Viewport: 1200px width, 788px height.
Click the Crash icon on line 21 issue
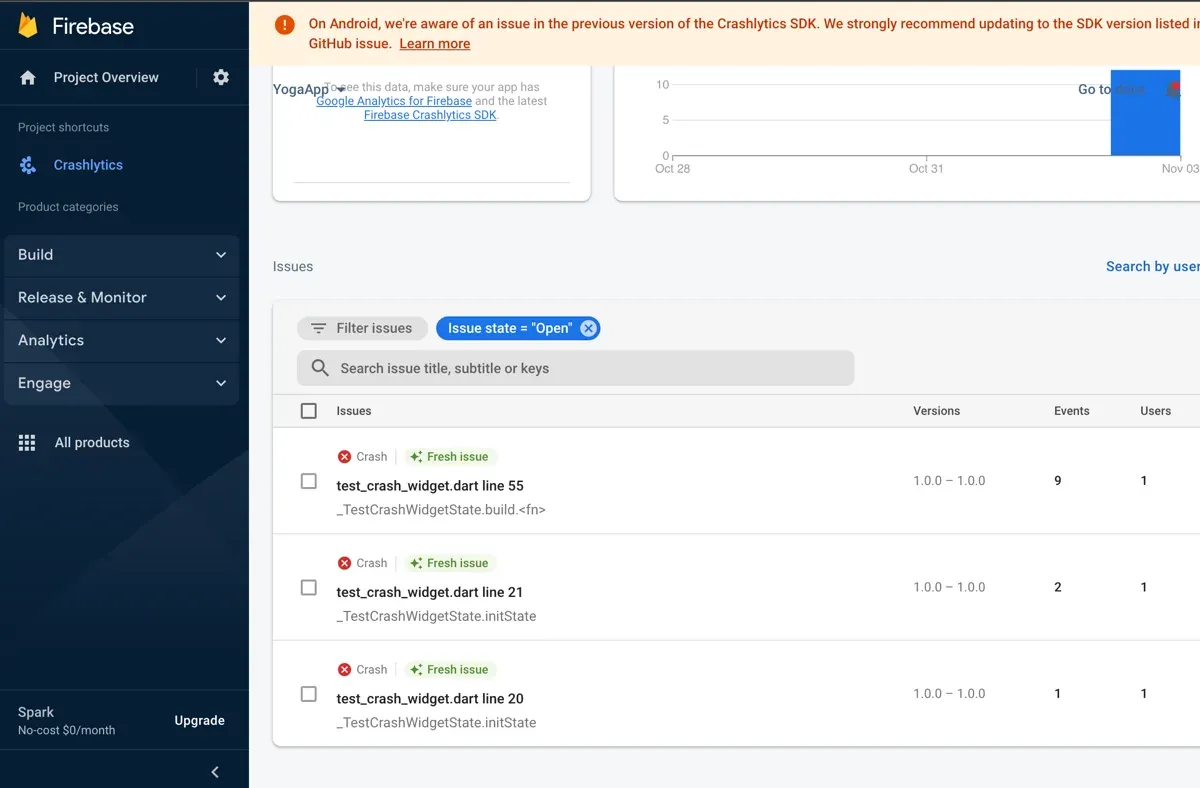(344, 563)
